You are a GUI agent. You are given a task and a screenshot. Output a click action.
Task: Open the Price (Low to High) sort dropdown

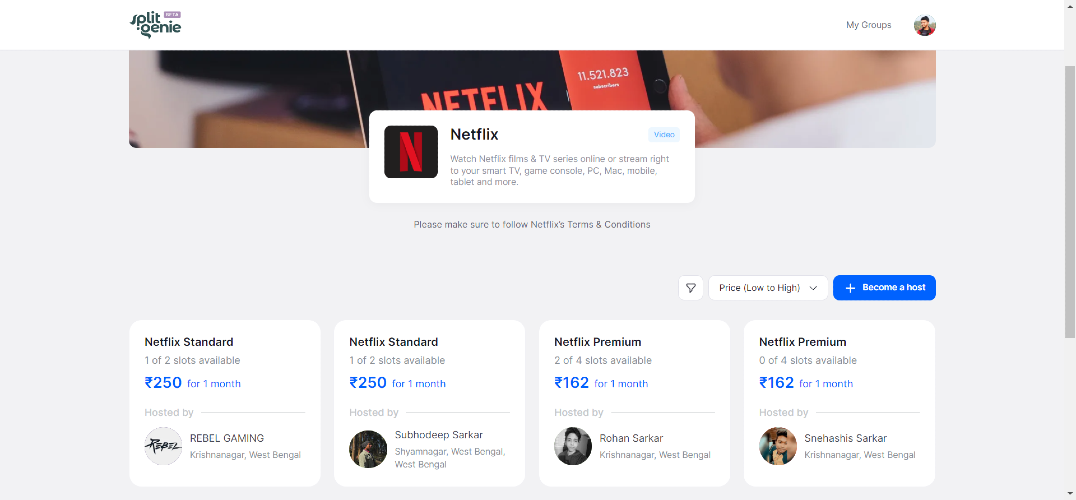(768, 288)
